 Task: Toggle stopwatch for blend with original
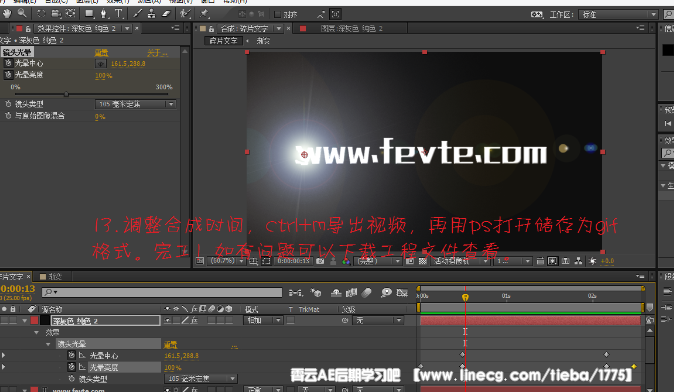click(8, 116)
